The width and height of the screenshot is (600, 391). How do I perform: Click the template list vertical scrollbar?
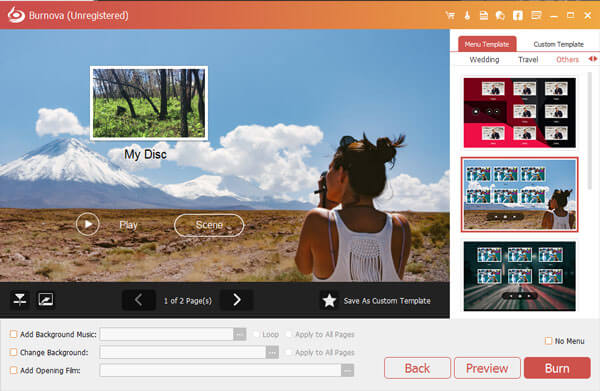point(590,132)
